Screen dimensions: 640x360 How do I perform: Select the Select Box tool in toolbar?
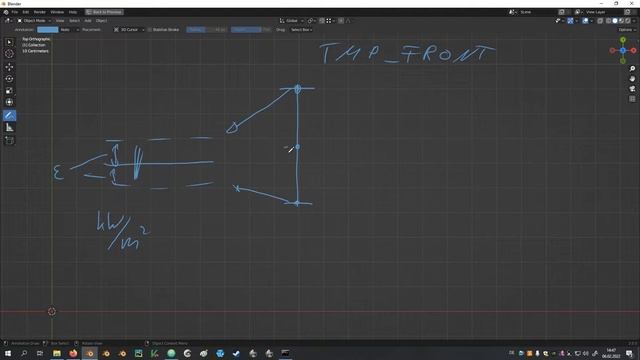point(9,42)
